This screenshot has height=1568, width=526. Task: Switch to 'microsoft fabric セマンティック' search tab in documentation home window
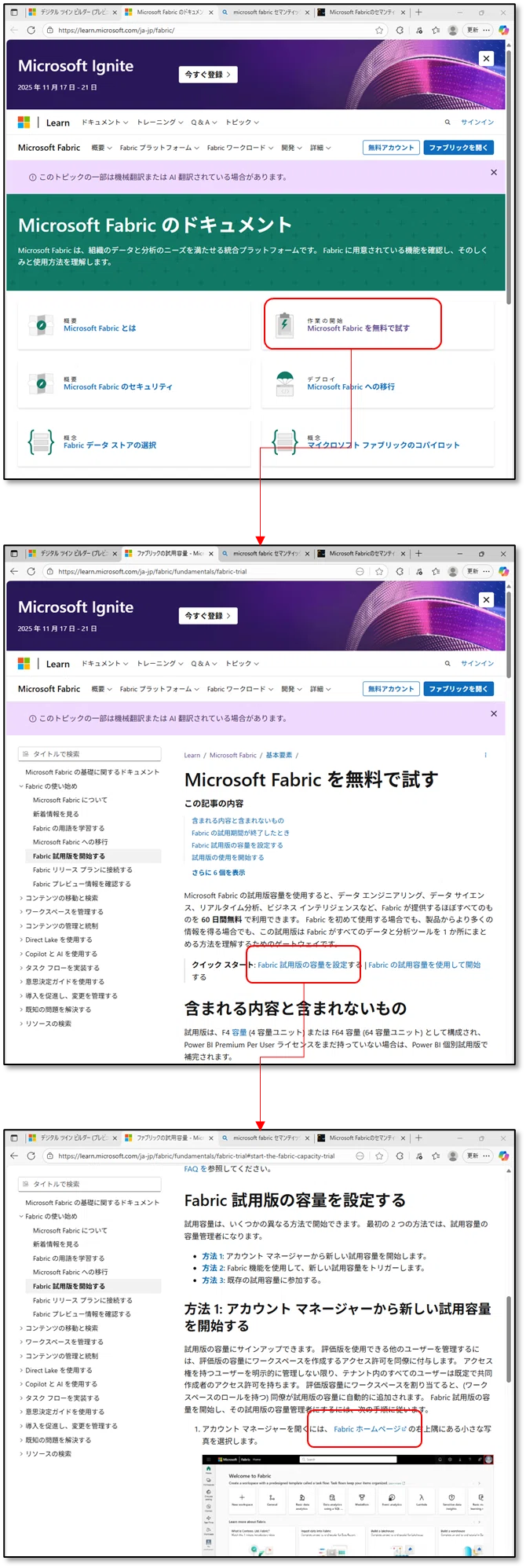(x=265, y=13)
